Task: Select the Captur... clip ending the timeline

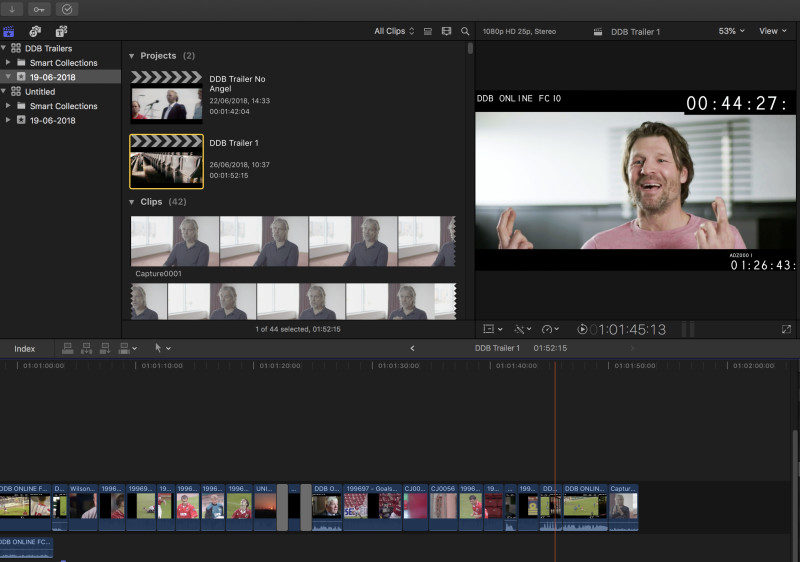Action: (623, 507)
